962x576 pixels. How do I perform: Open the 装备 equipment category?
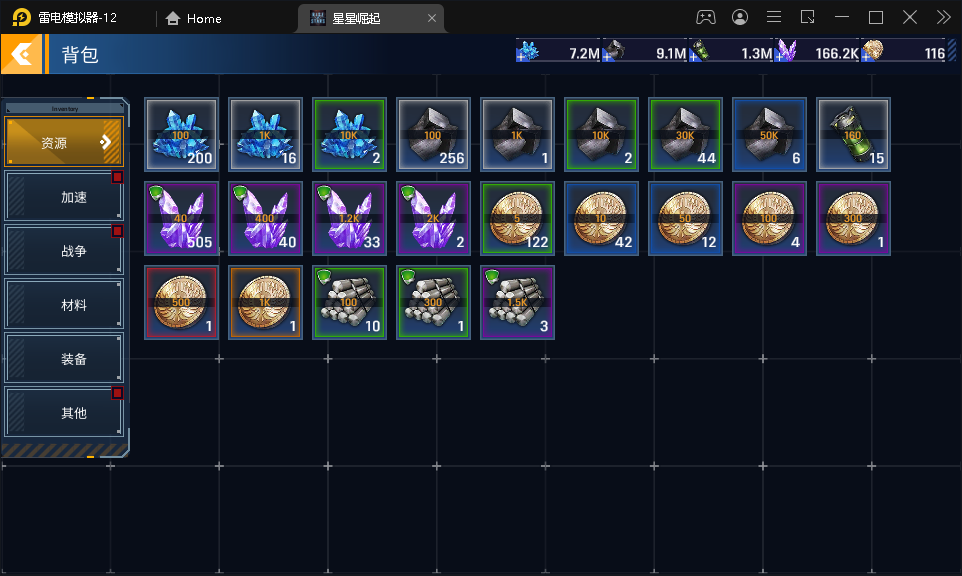coord(64,358)
